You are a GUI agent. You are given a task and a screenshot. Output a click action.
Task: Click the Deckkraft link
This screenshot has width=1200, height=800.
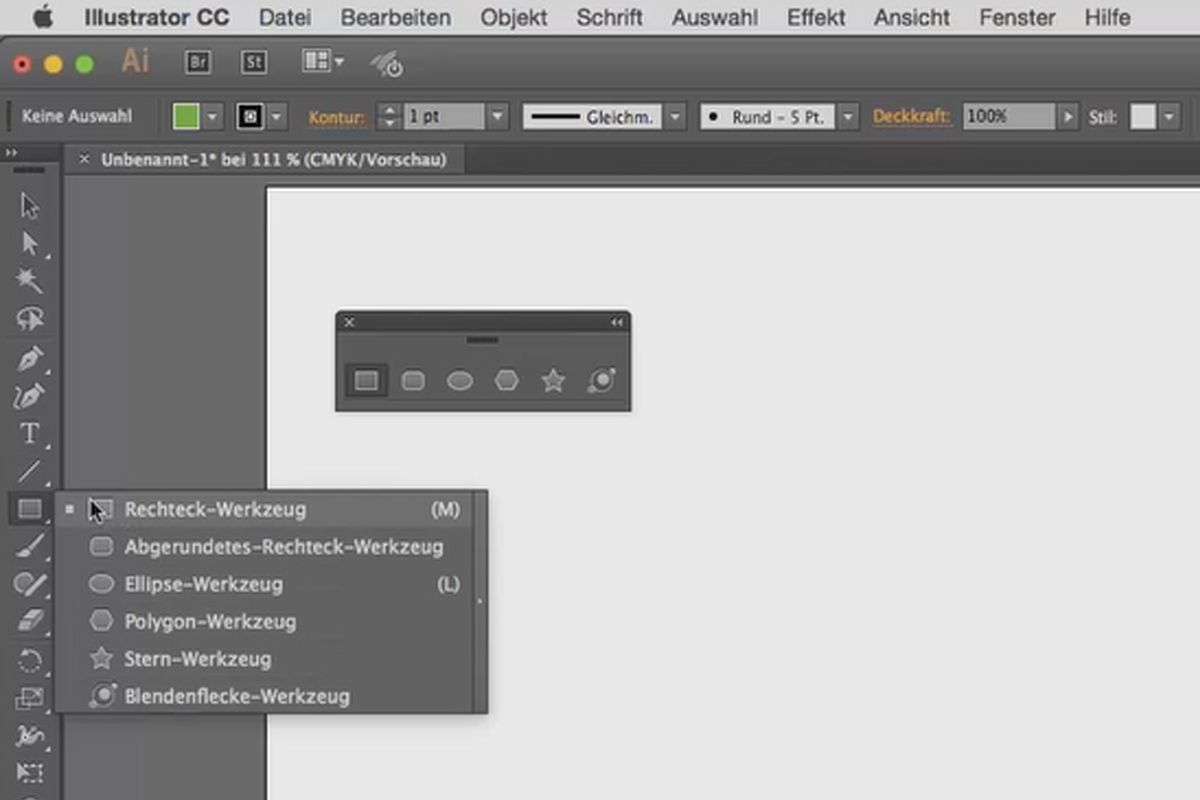pyautogui.click(x=911, y=116)
